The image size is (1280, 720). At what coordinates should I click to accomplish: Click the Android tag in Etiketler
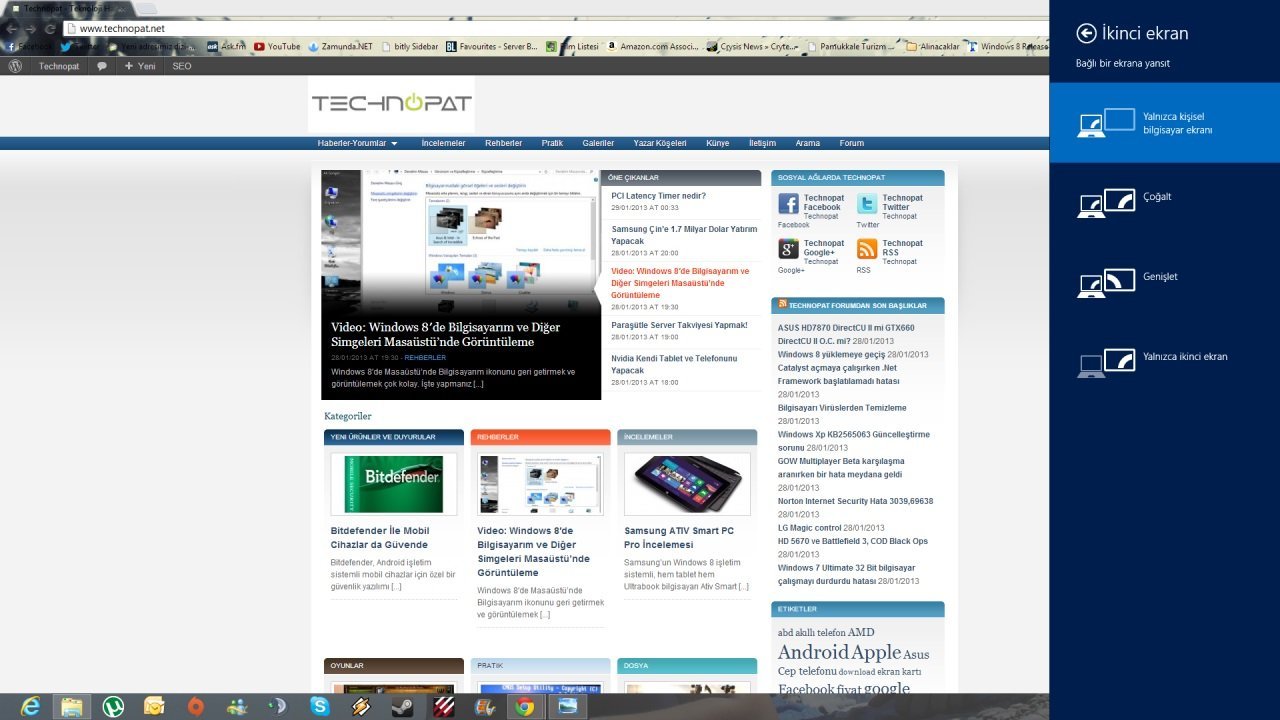click(813, 653)
